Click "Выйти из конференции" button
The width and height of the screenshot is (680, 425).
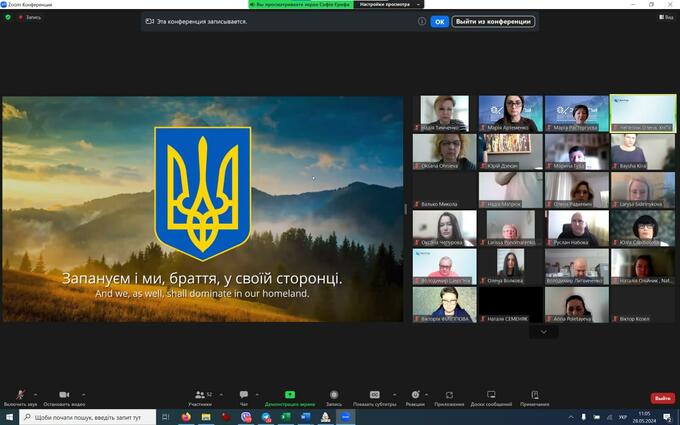pyautogui.click(x=493, y=21)
